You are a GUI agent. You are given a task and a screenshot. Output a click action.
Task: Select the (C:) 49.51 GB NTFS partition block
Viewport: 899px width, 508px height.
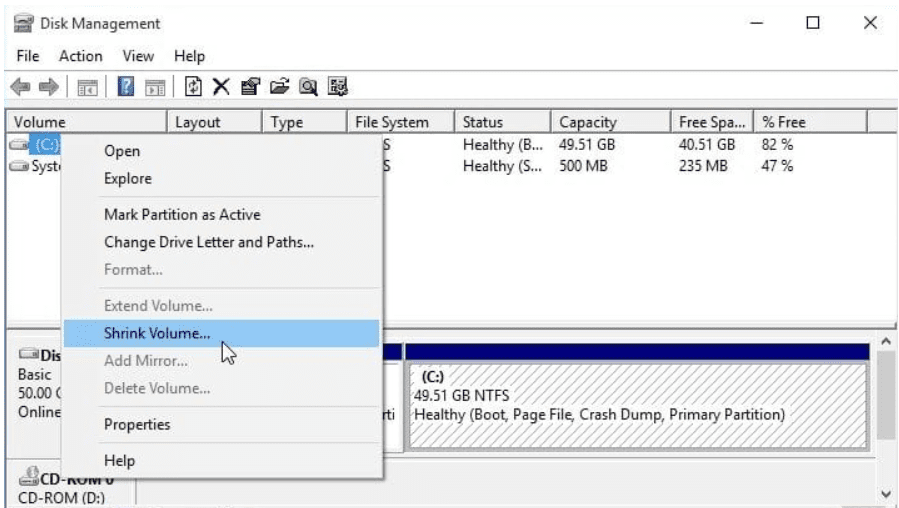point(637,405)
